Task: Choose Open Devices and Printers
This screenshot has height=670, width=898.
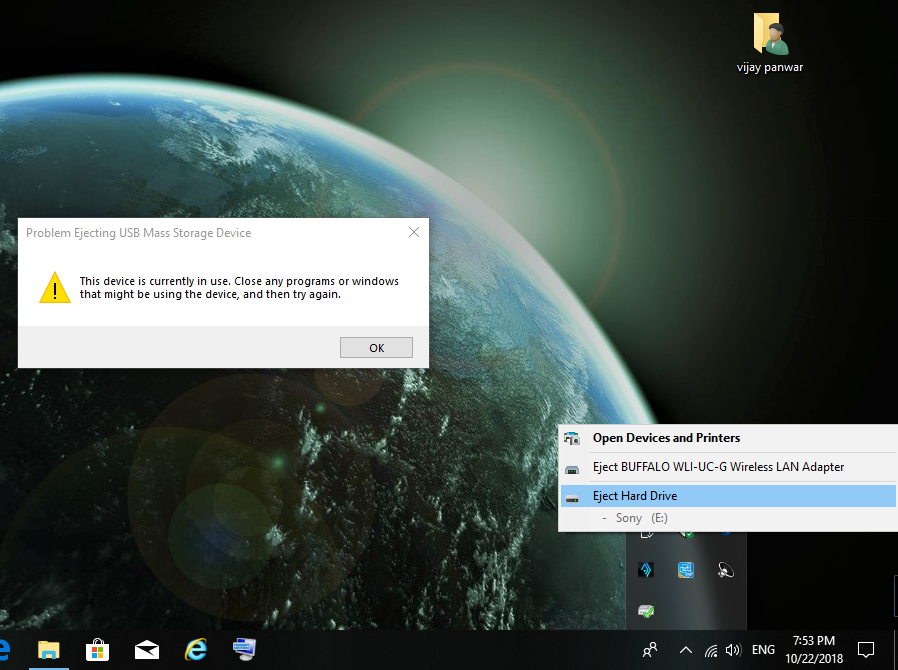Action: click(x=666, y=438)
